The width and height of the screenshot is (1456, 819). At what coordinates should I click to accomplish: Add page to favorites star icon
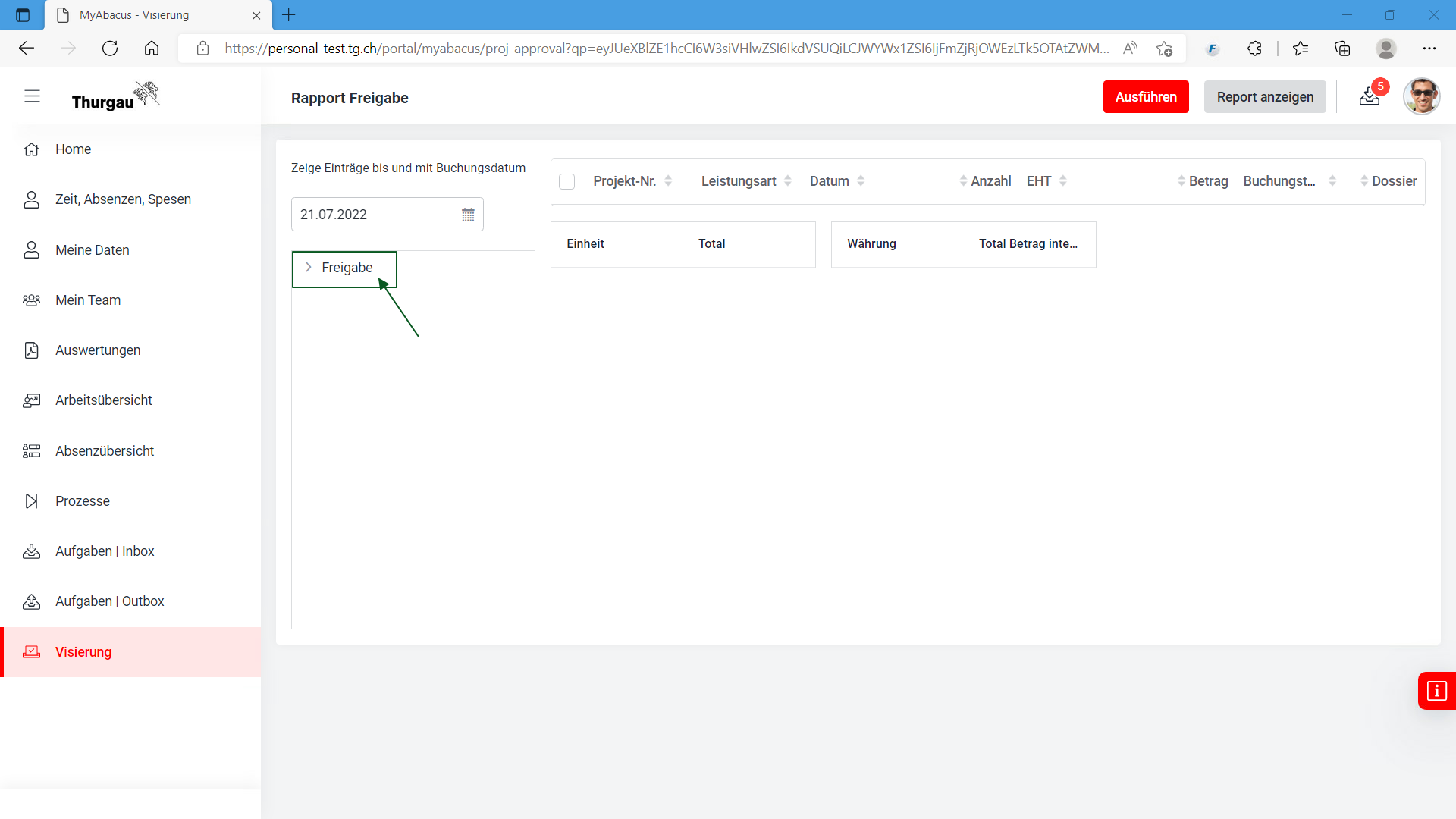(1165, 49)
